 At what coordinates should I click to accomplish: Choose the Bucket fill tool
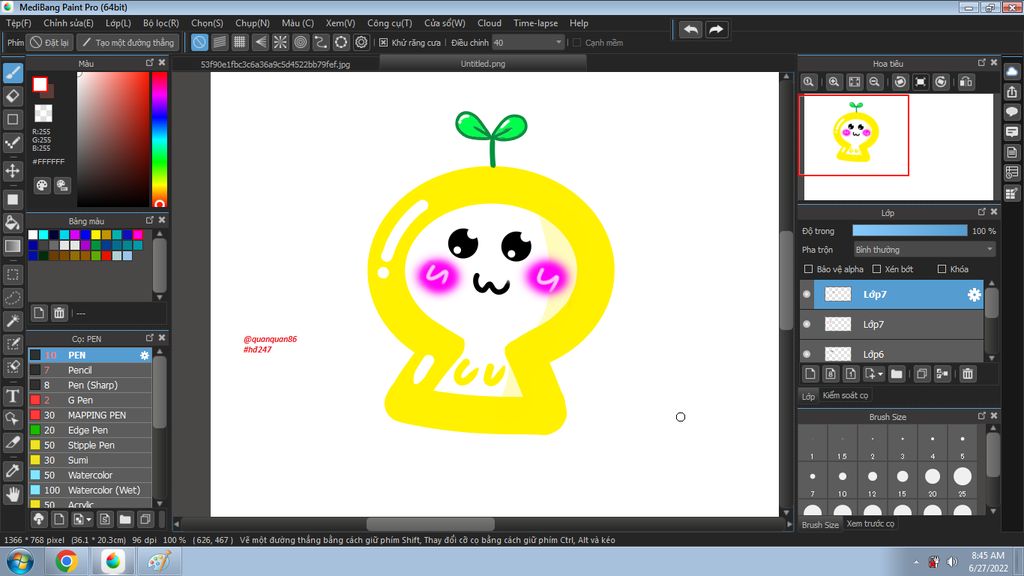click(12, 223)
